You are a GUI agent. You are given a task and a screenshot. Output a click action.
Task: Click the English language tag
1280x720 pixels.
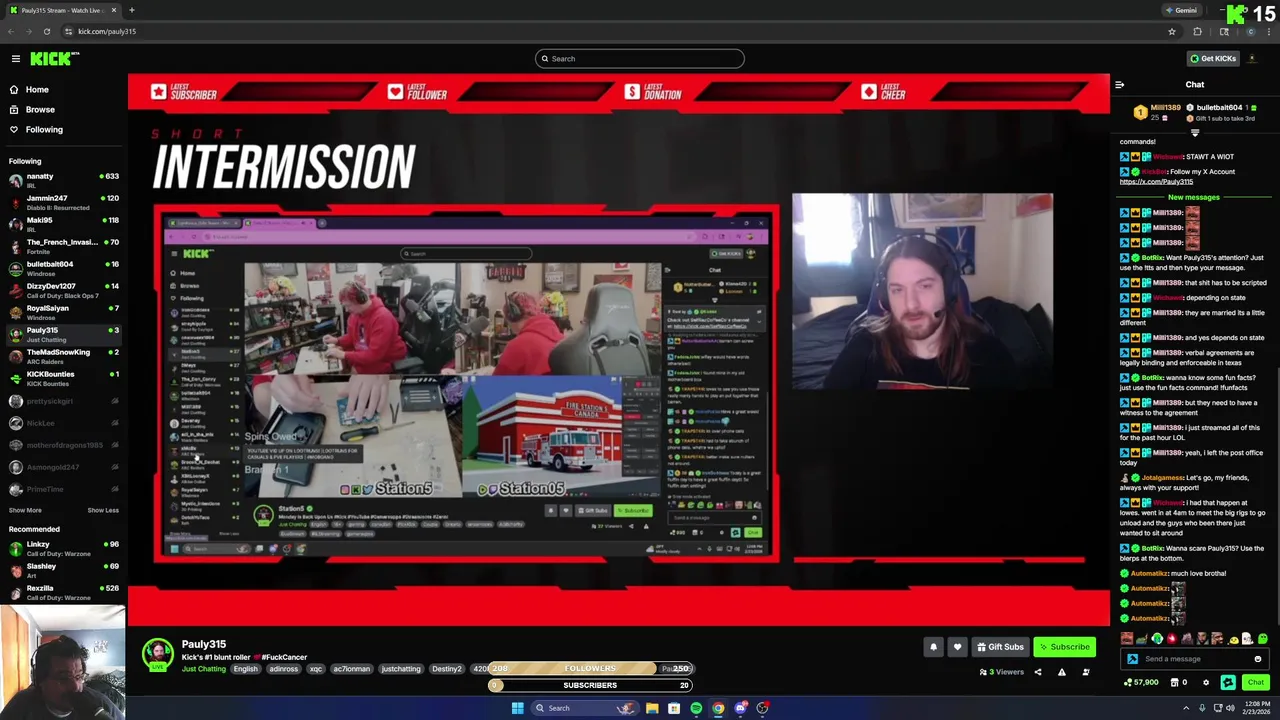[x=245, y=669]
